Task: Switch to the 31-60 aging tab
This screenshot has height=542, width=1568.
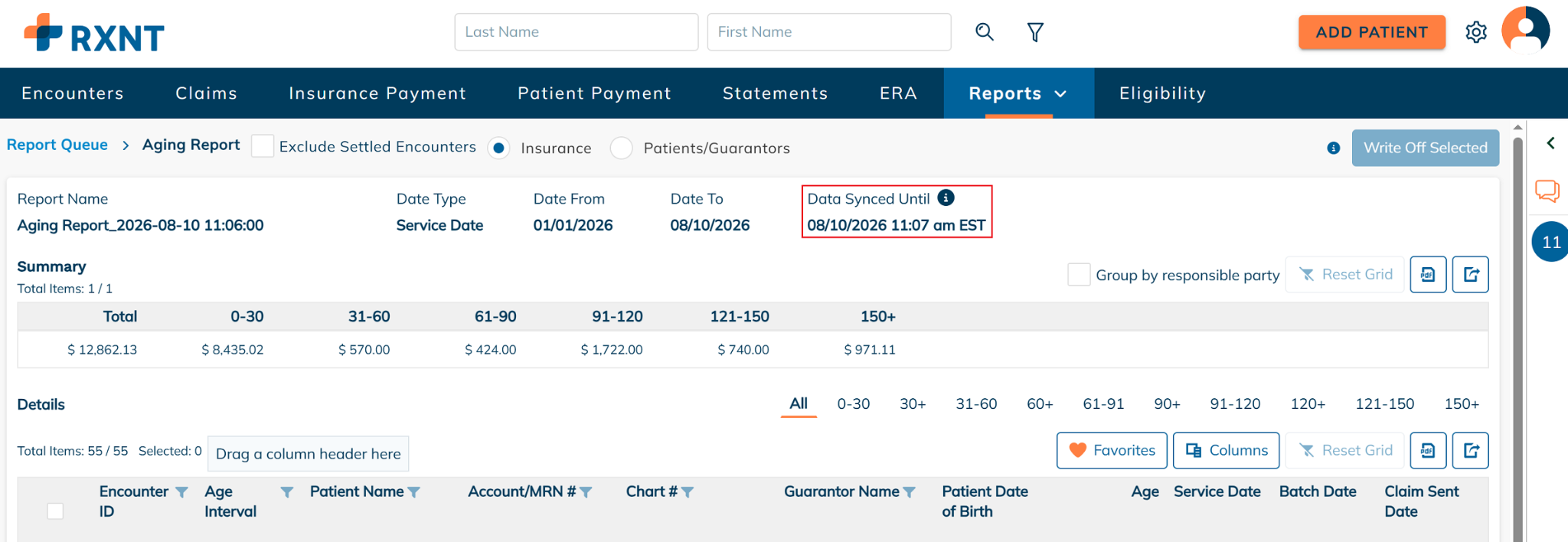Action: click(976, 403)
